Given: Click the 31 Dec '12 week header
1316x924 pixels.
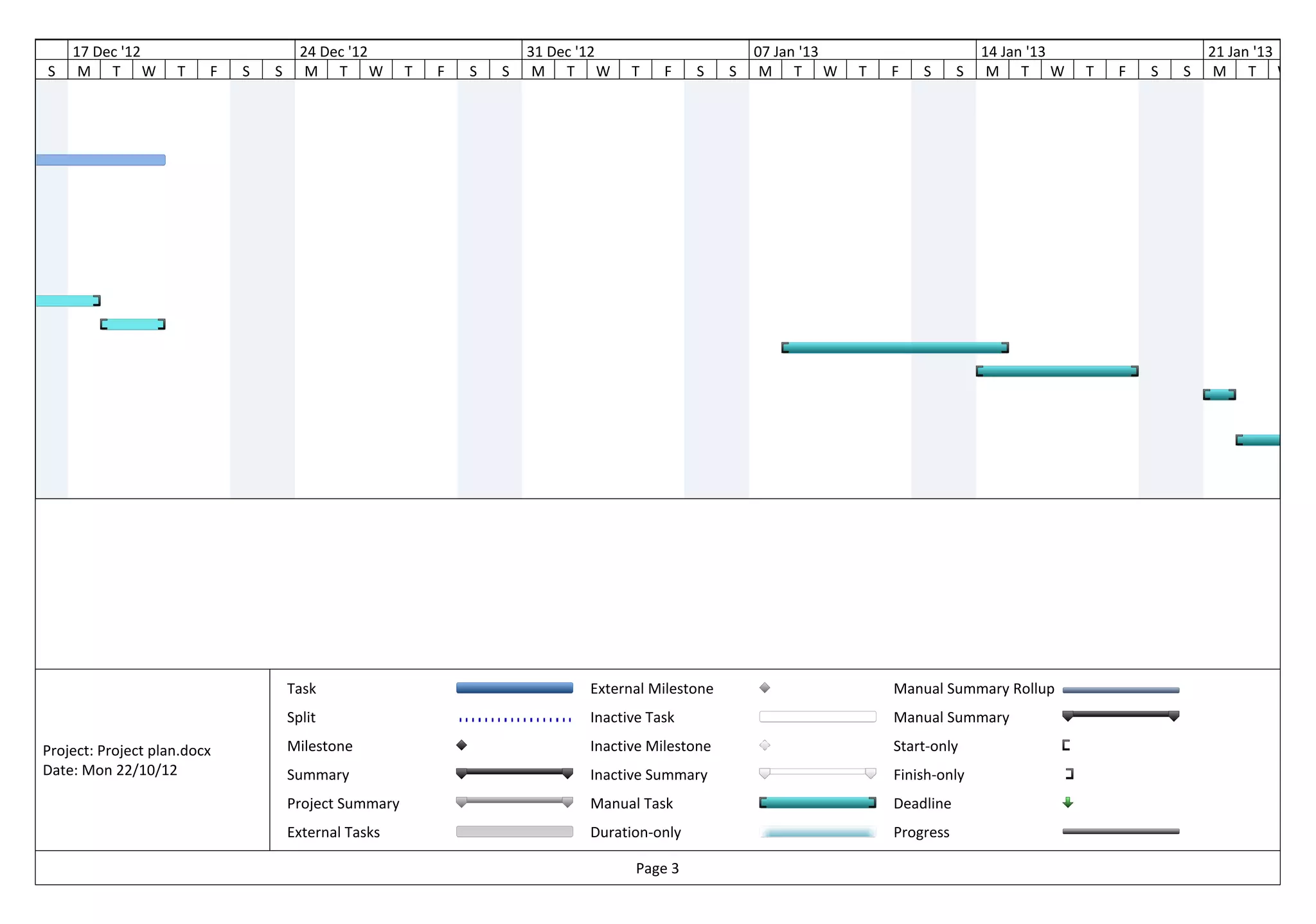Looking at the screenshot, I should click(x=560, y=51).
